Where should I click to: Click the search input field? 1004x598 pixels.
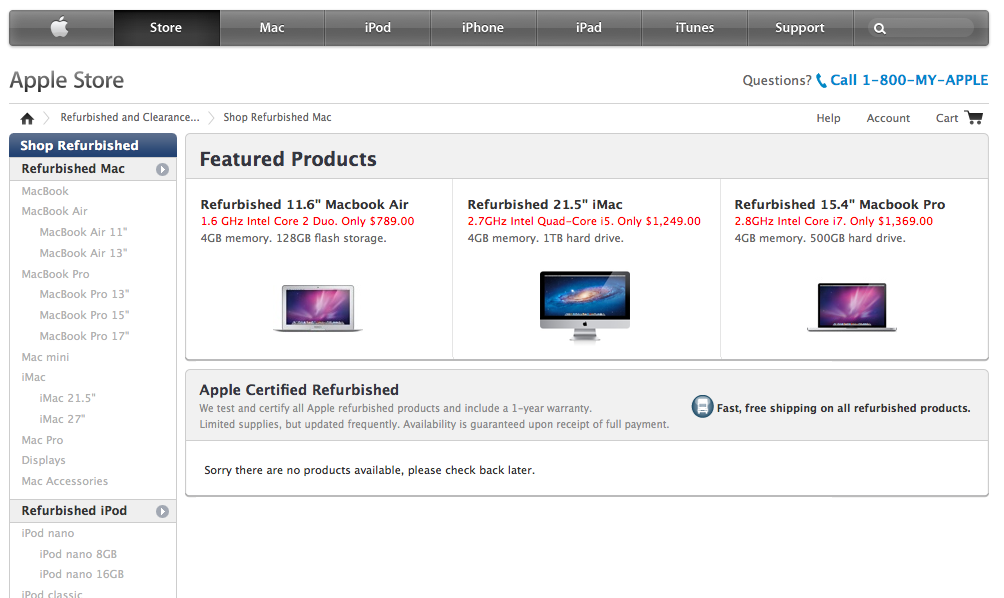point(921,28)
